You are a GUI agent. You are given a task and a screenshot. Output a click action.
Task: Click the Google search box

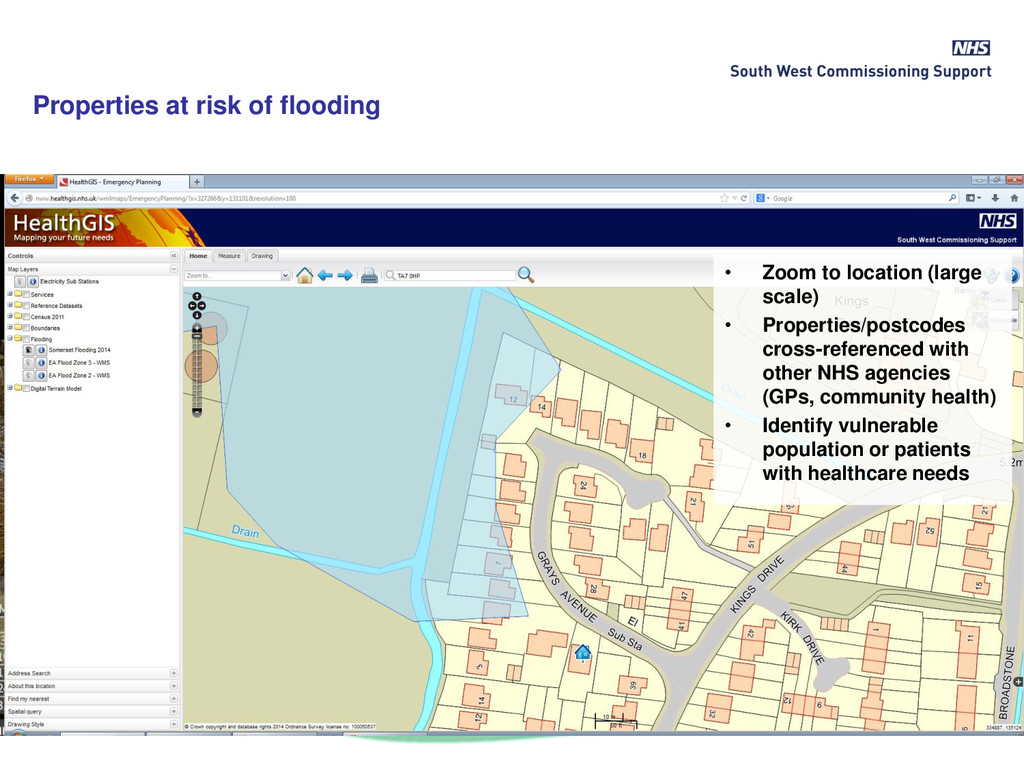[x=856, y=198]
